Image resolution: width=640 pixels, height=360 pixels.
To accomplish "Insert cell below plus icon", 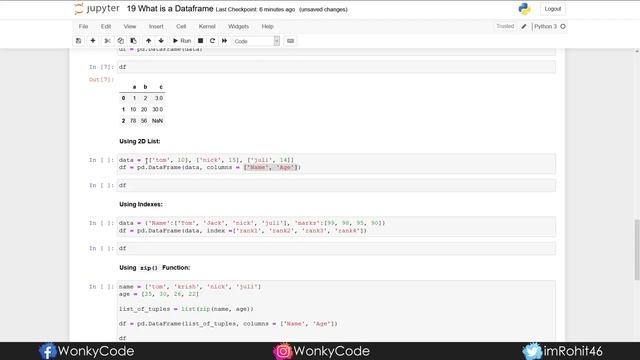I will pos(93,41).
